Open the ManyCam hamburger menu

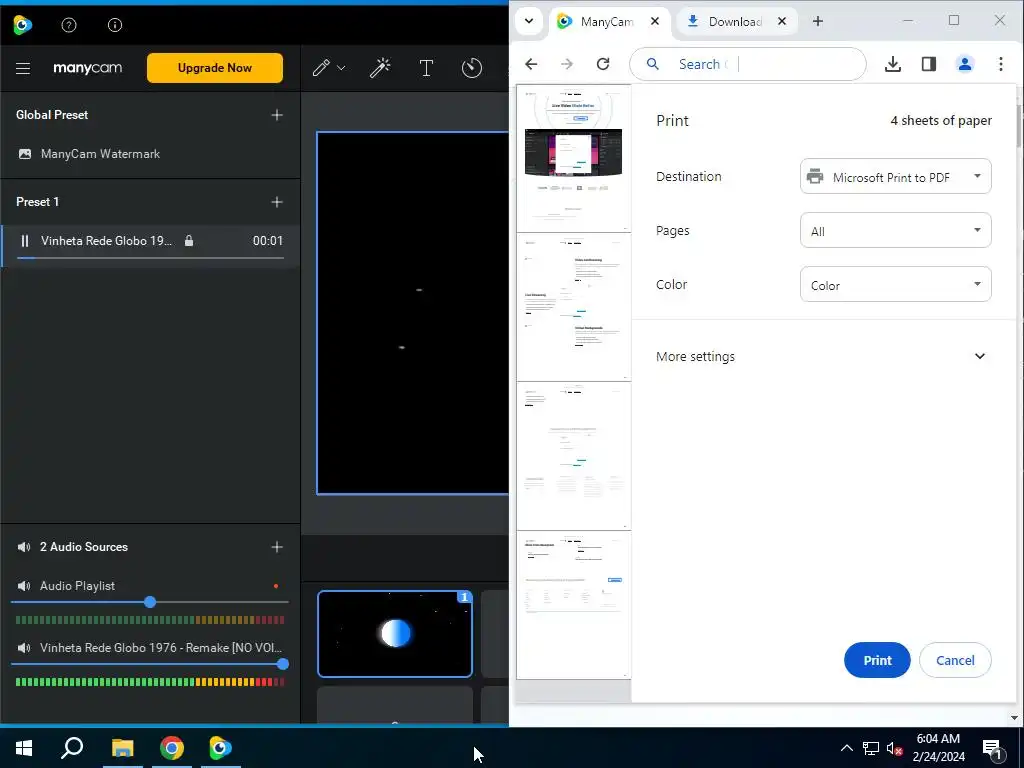tap(23, 68)
